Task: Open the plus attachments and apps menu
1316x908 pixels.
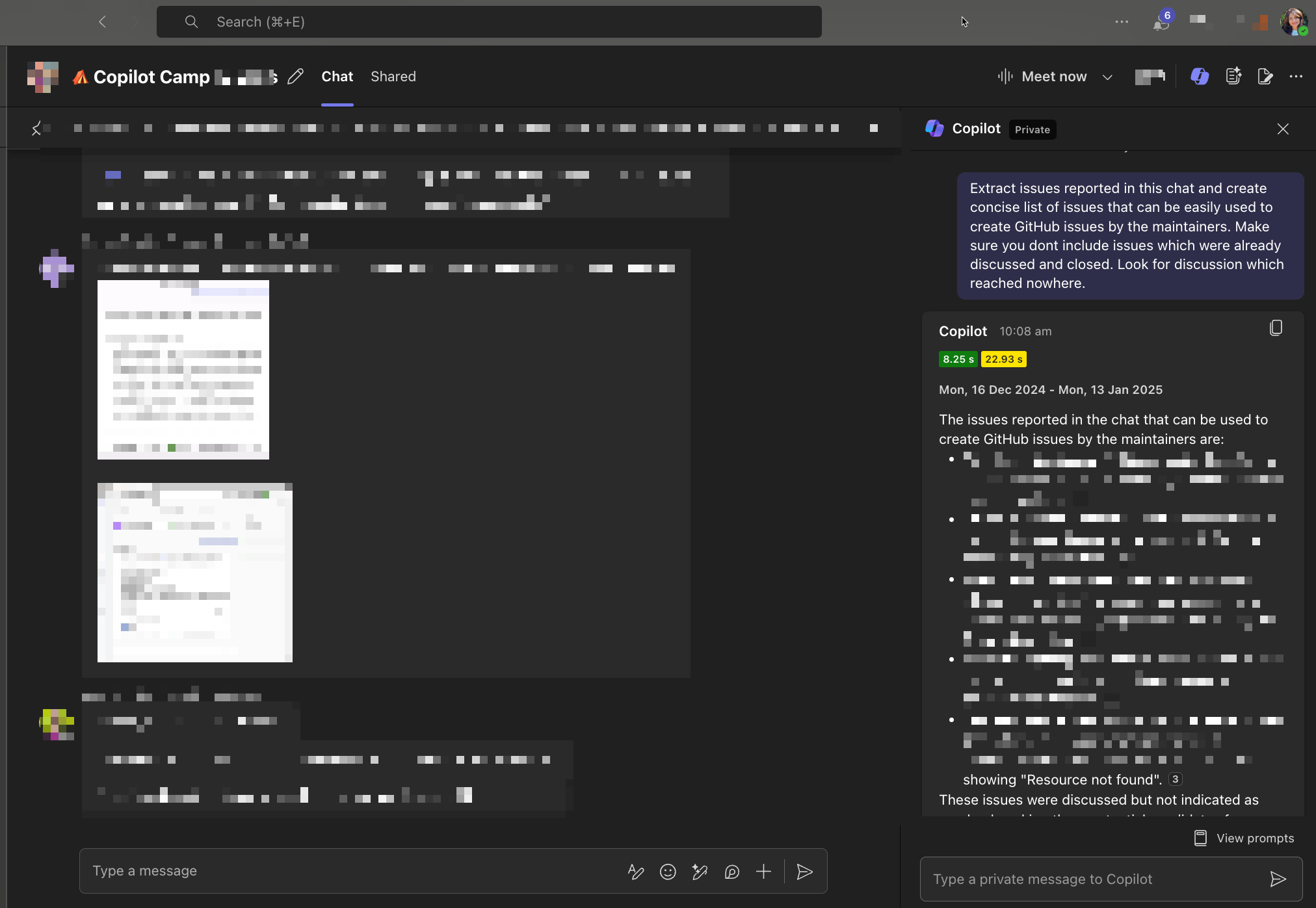Action: 764,872
